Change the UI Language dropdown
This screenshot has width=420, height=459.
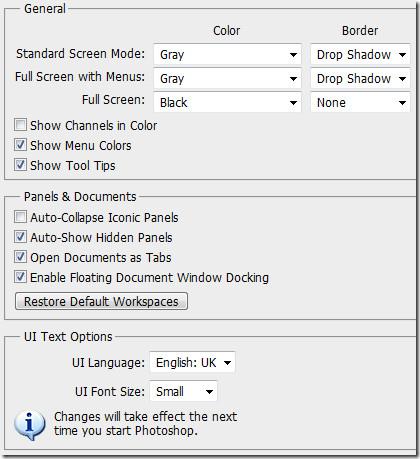click(192, 362)
